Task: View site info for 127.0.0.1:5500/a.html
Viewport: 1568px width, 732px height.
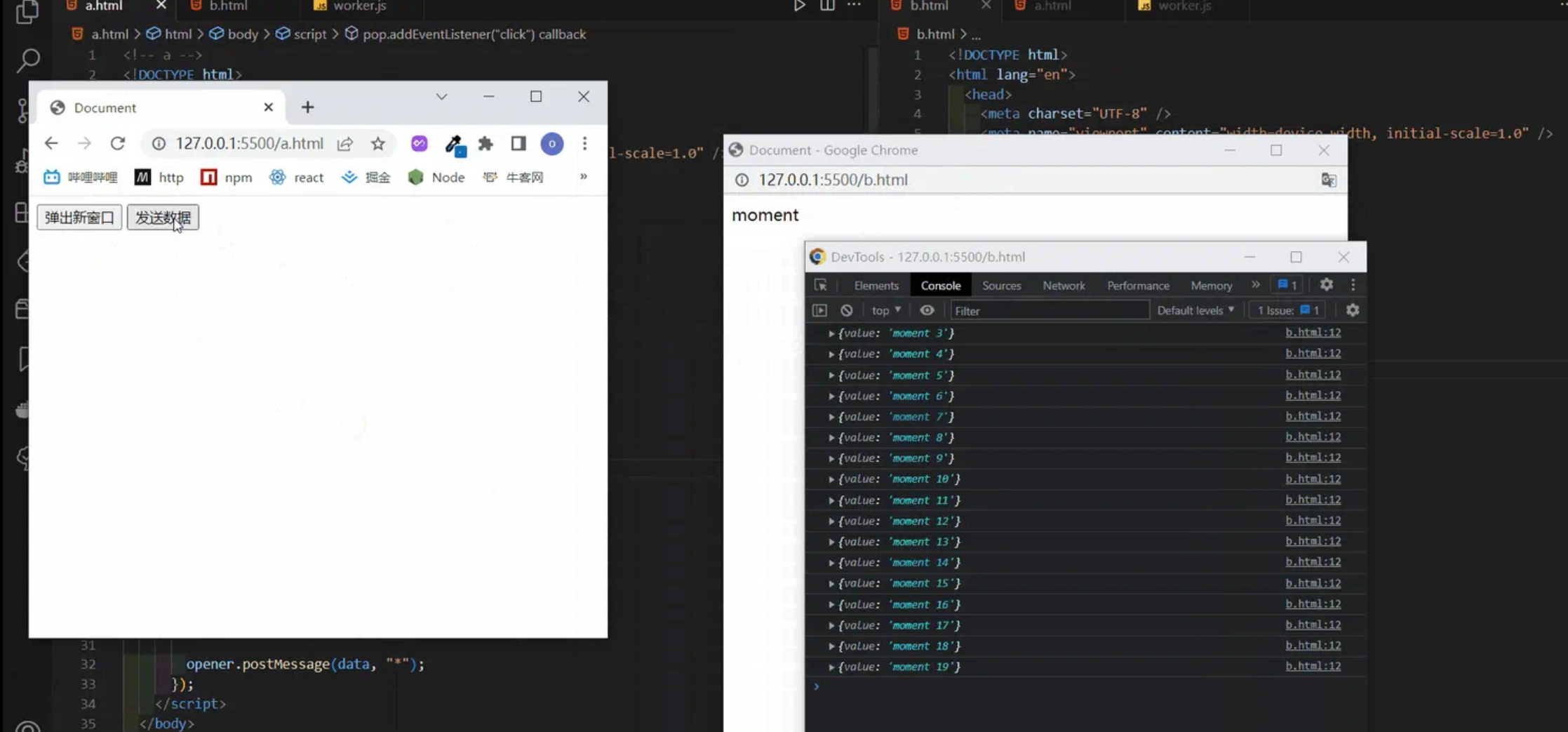Action: pyautogui.click(x=159, y=143)
